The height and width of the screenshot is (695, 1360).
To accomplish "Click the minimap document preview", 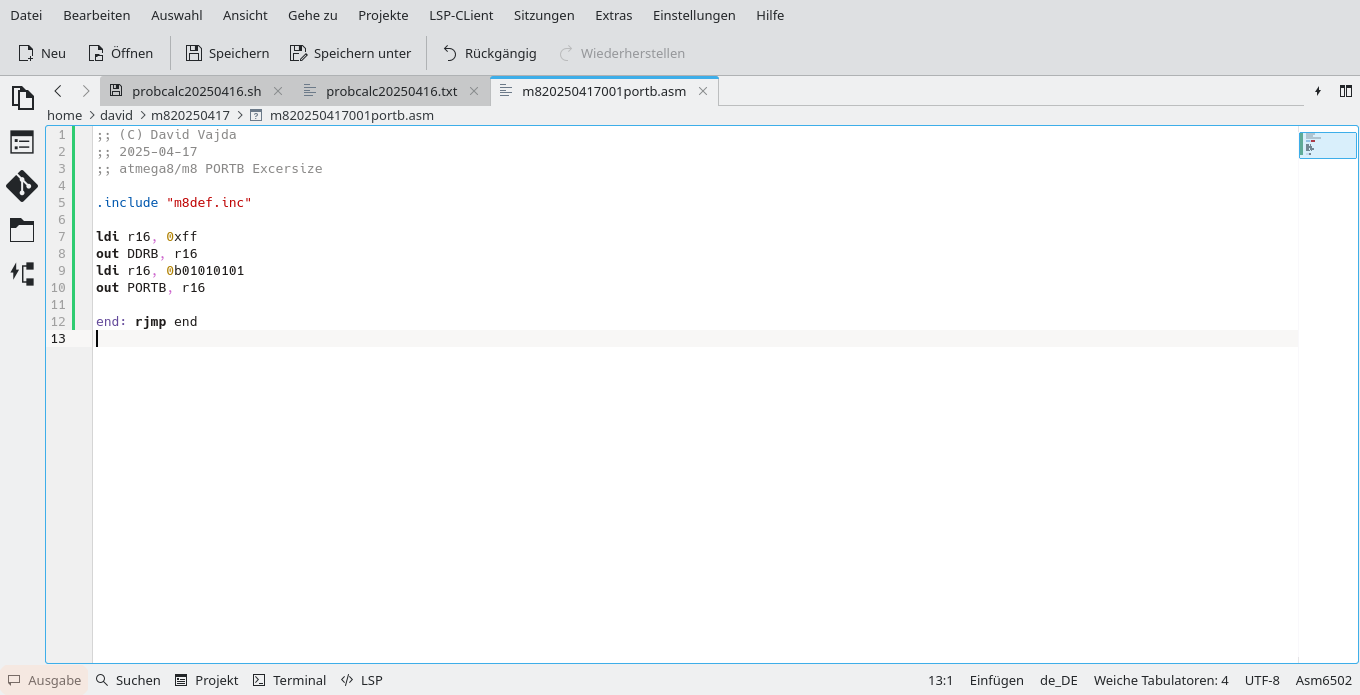I will [1328, 145].
